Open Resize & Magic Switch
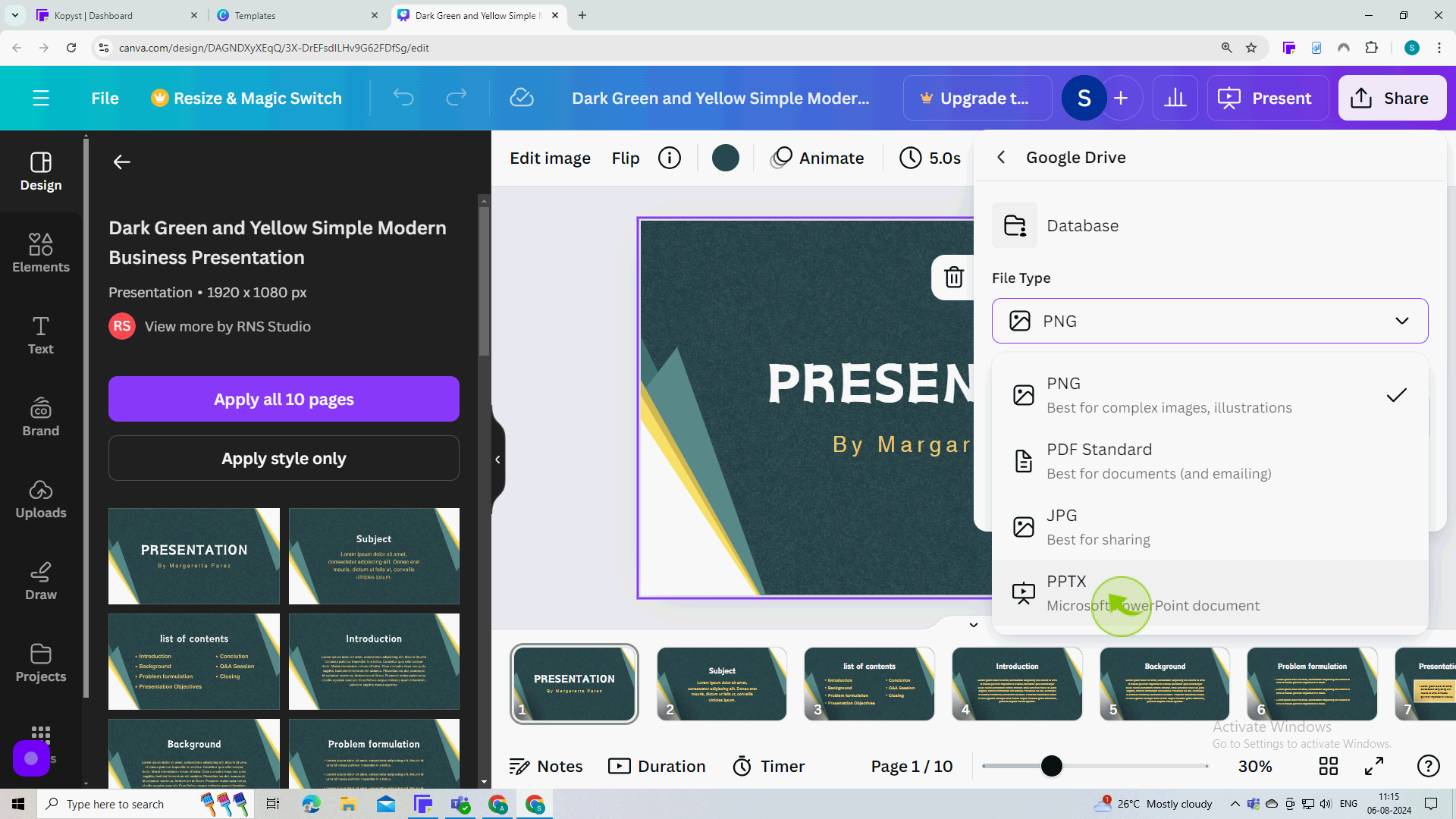This screenshot has height=819, width=1456. pyautogui.click(x=246, y=98)
